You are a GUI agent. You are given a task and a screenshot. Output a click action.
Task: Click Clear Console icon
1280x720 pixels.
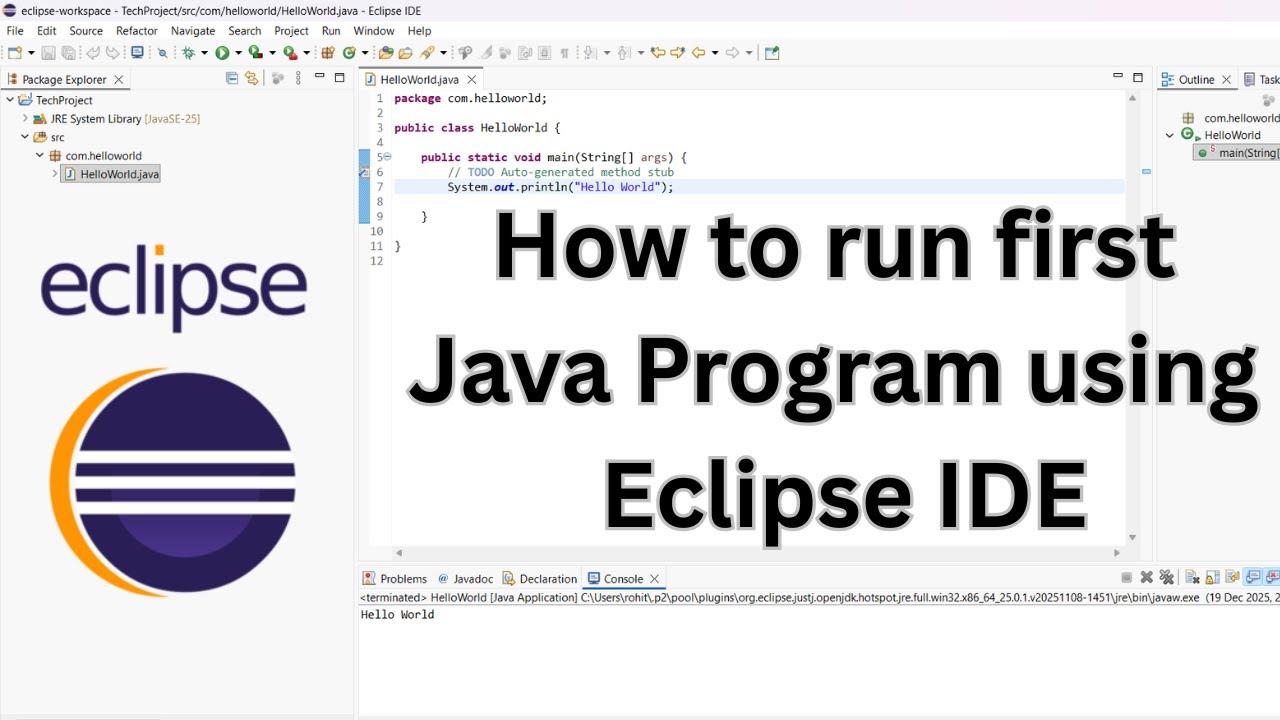pyautogui.click(x=1192, y=577)
